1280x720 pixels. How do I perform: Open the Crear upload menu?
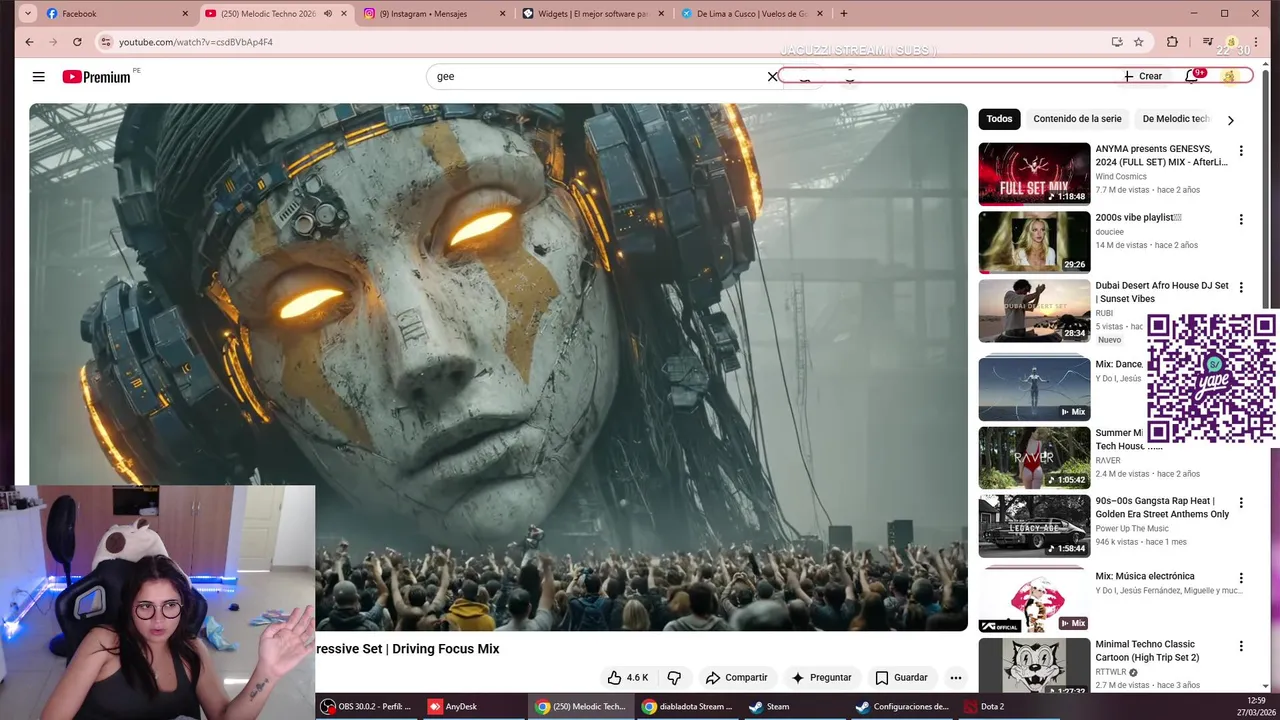tap(1142, 76)
